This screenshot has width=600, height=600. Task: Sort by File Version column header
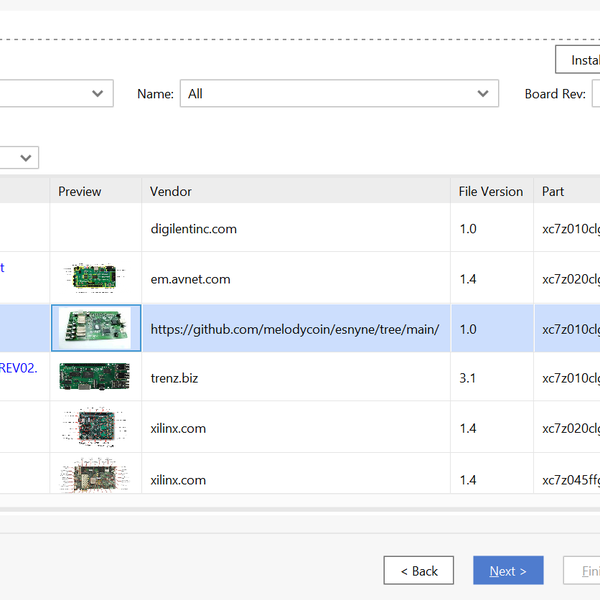click(490, 191)
